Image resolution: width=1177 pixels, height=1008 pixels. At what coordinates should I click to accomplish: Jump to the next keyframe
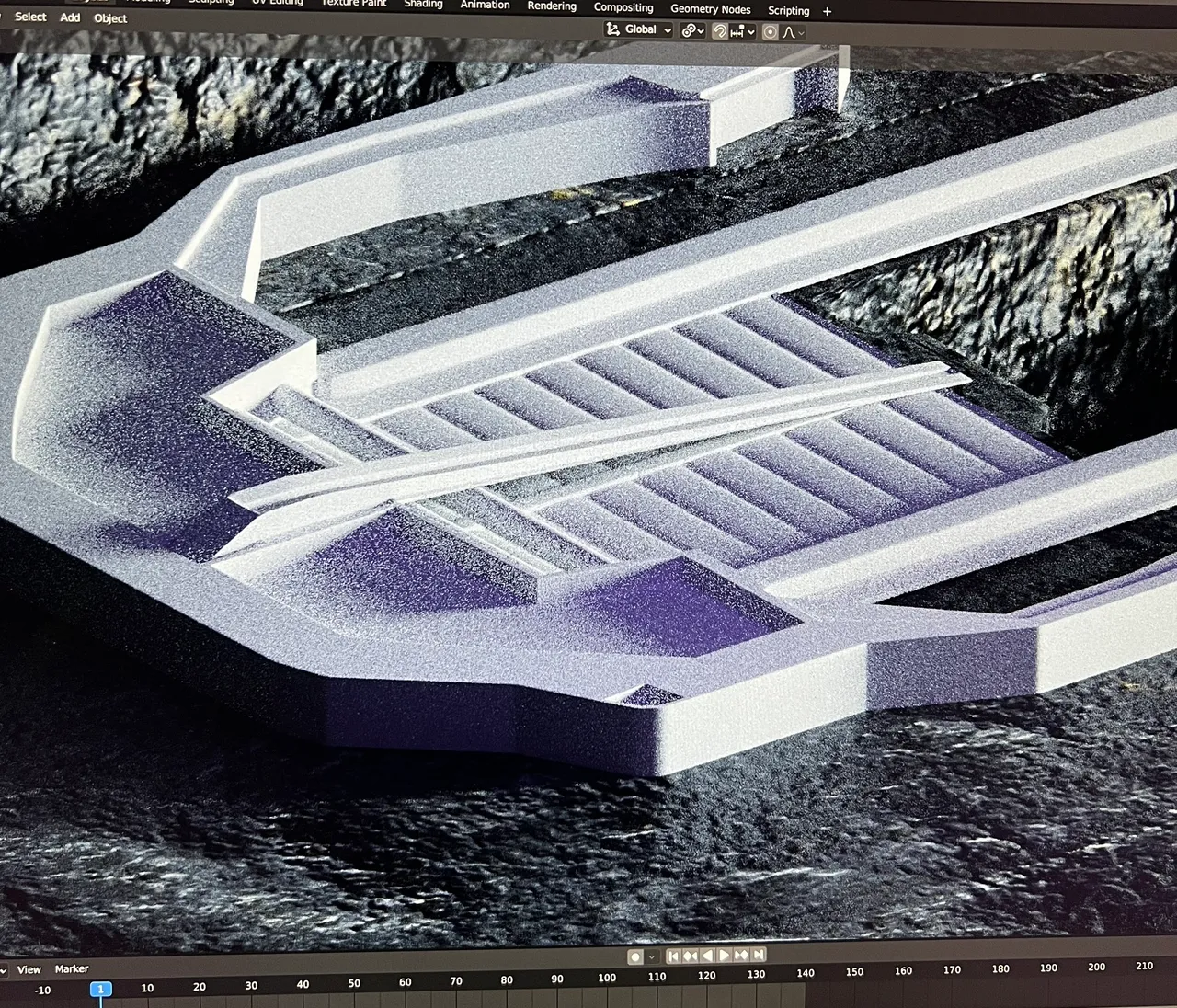[x=741, y=956]
